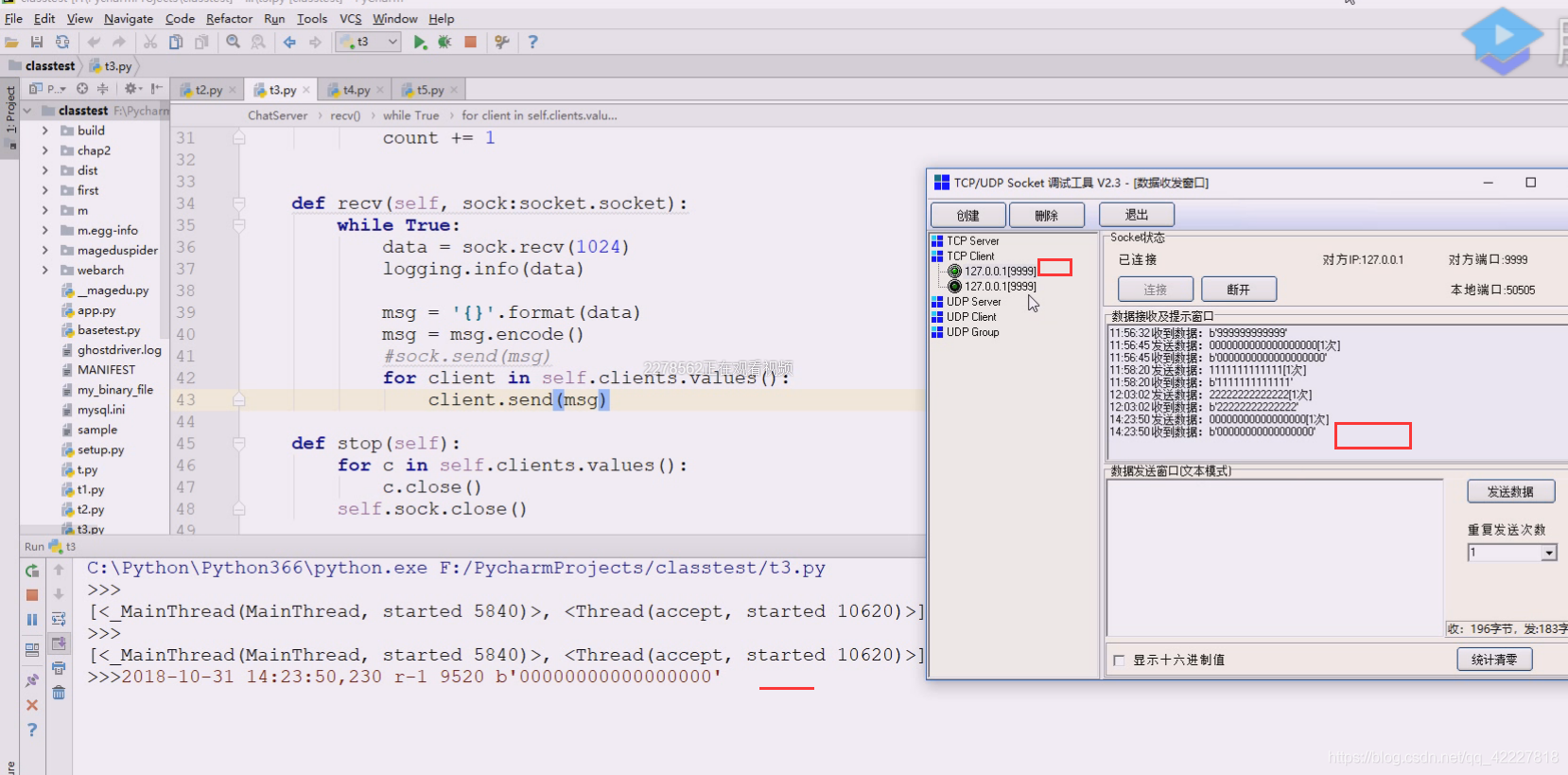Expand the webarch folder
Screen dimensions: 1568x775
pos(44,270)
